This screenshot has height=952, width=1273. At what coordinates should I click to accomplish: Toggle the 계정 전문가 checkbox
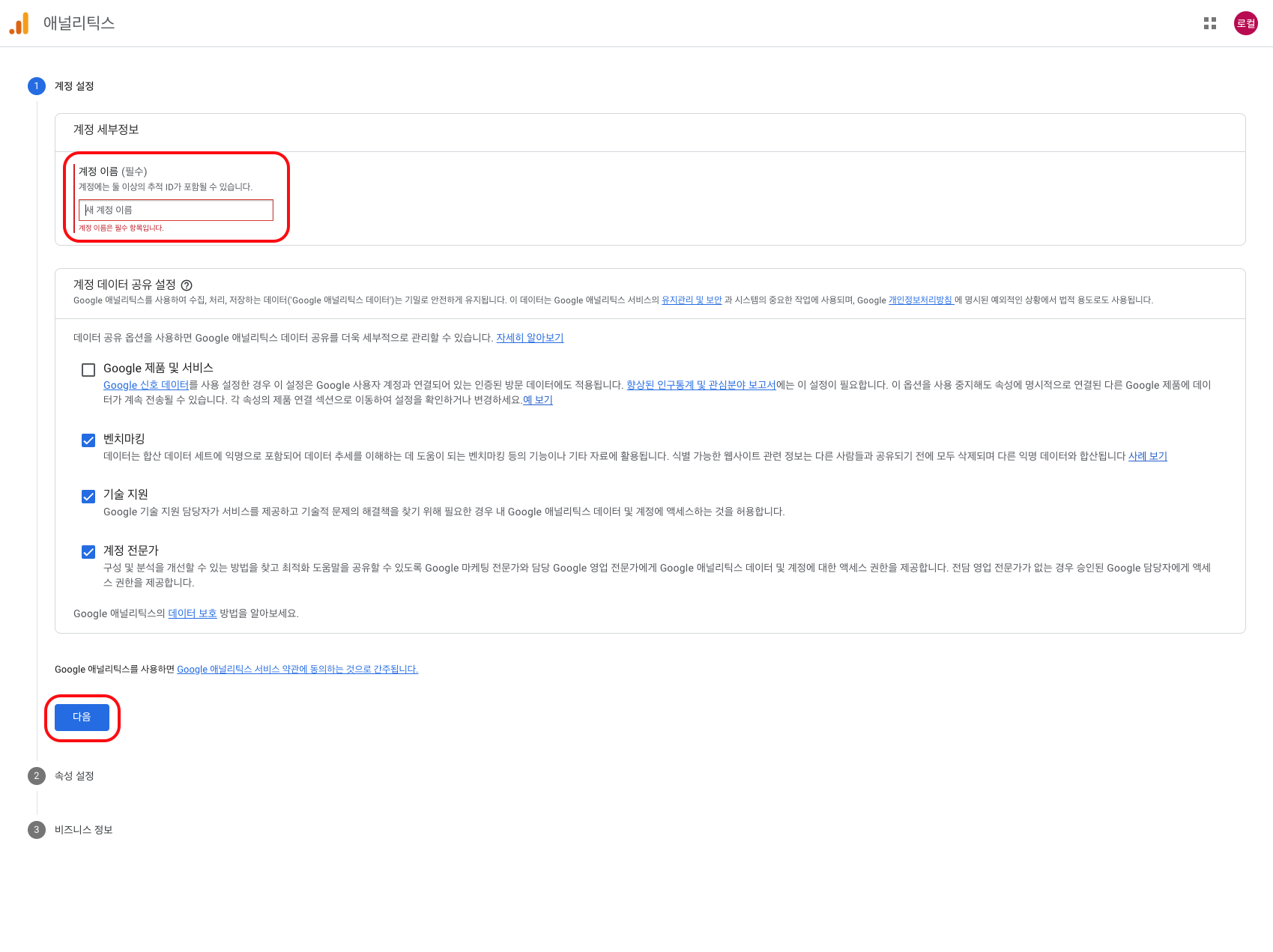pyautogui.click(x=88, y=552)
